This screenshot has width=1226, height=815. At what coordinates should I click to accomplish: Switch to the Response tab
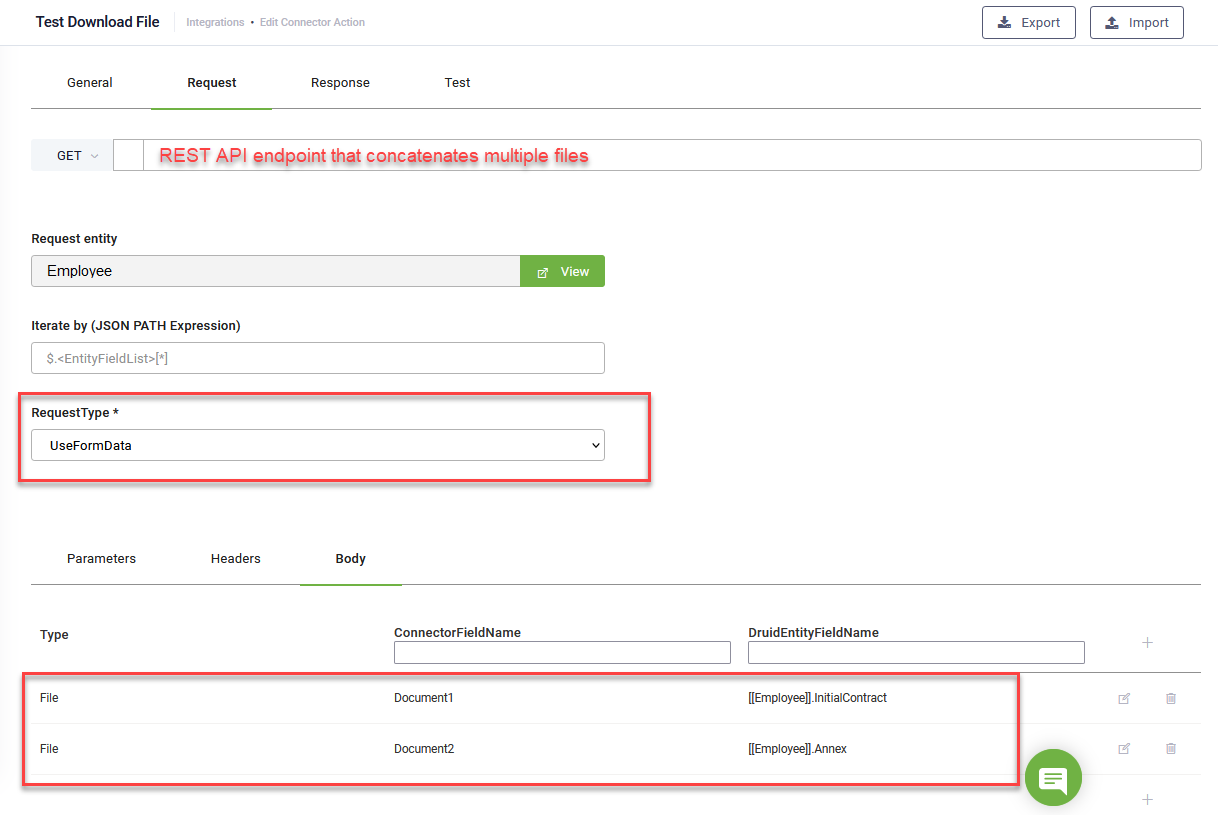pyautogui.click(x=340, y=83)
